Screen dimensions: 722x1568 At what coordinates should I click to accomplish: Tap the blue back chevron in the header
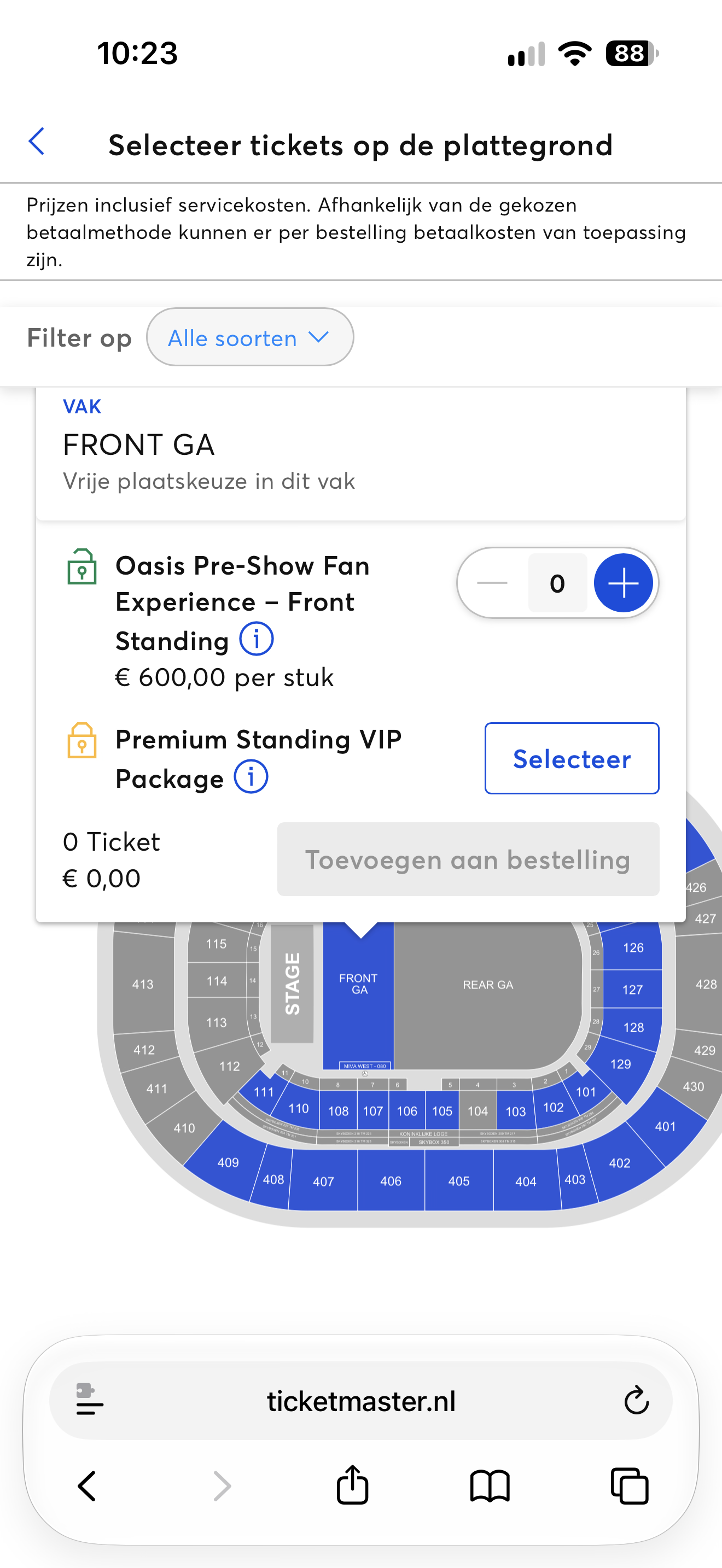pos(37,142)
